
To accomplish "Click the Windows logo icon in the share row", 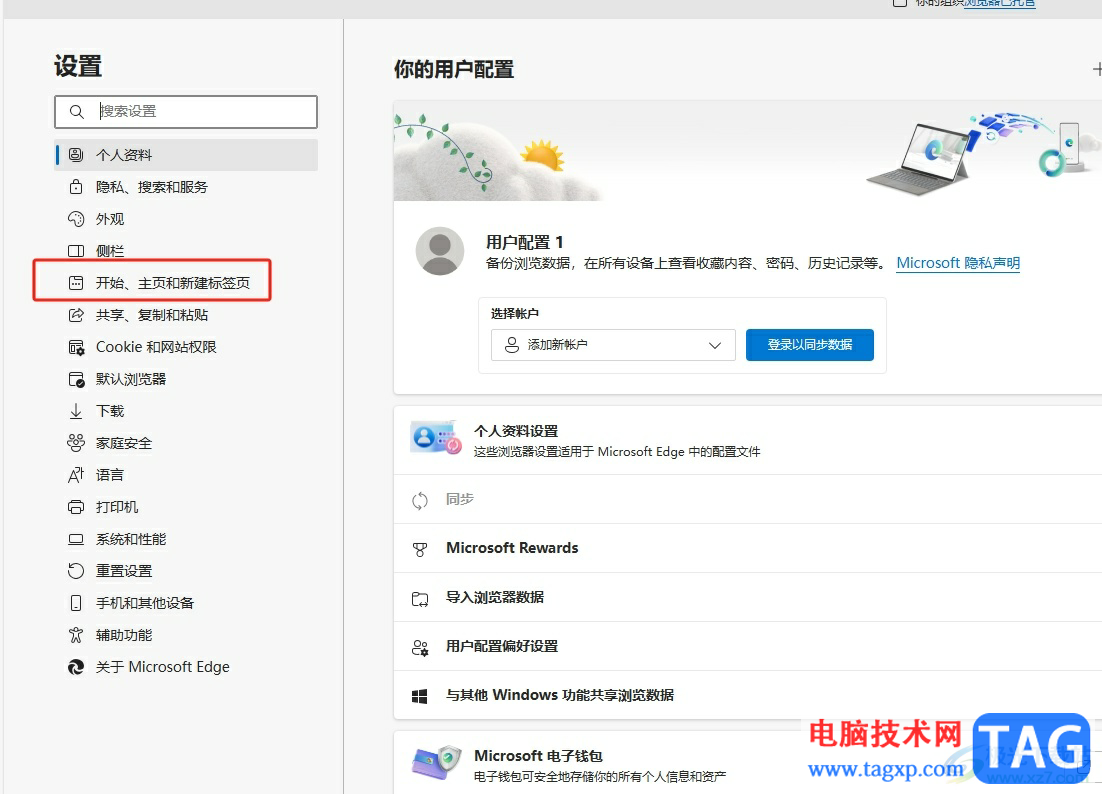I will pos(420,696).
